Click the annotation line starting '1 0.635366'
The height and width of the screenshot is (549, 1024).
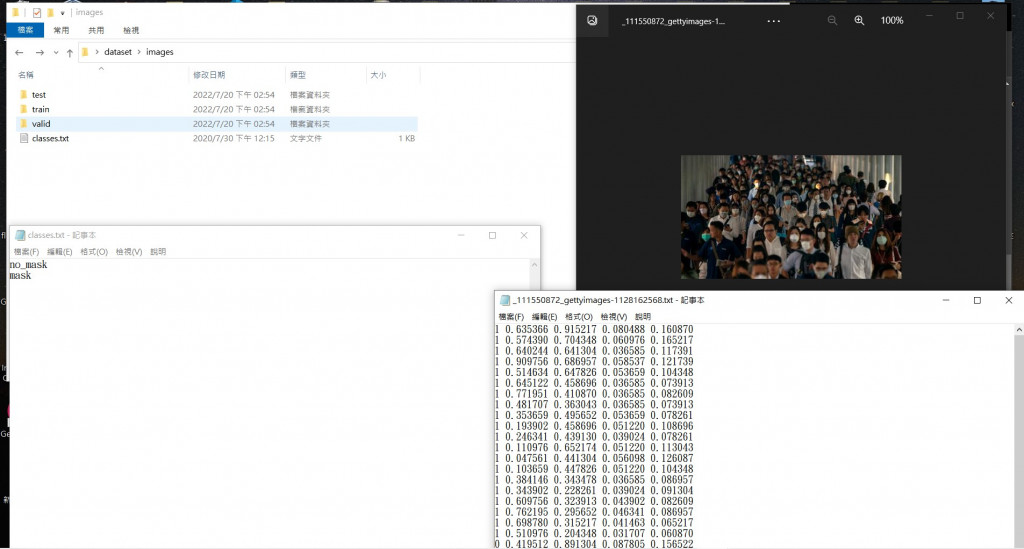click(x=594, y=330)
